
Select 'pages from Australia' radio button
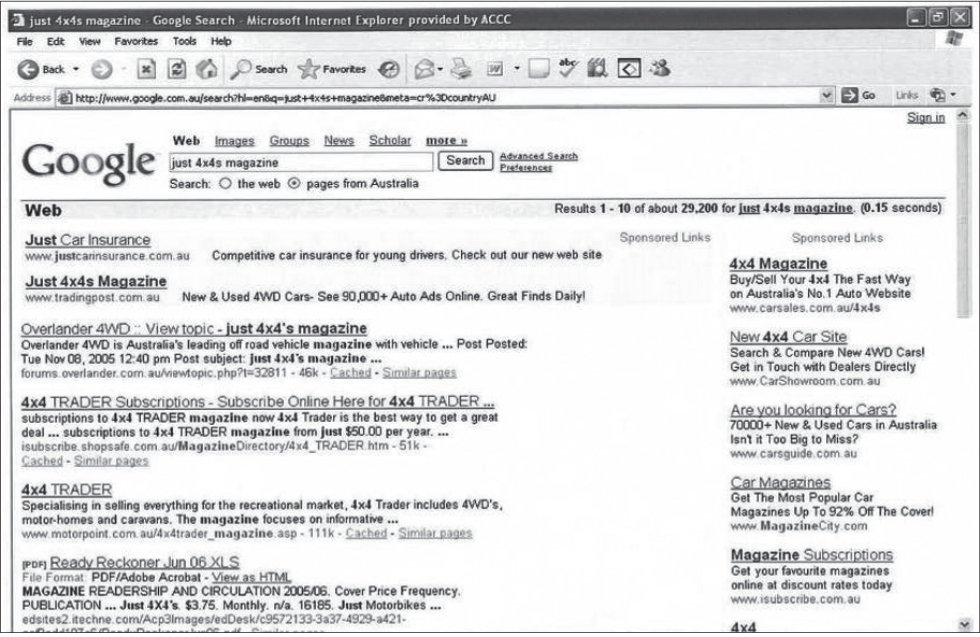[x=294, y=184]
